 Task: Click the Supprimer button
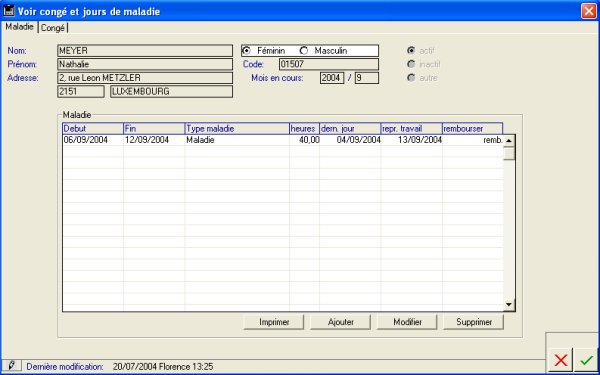[x=474, y=322]
